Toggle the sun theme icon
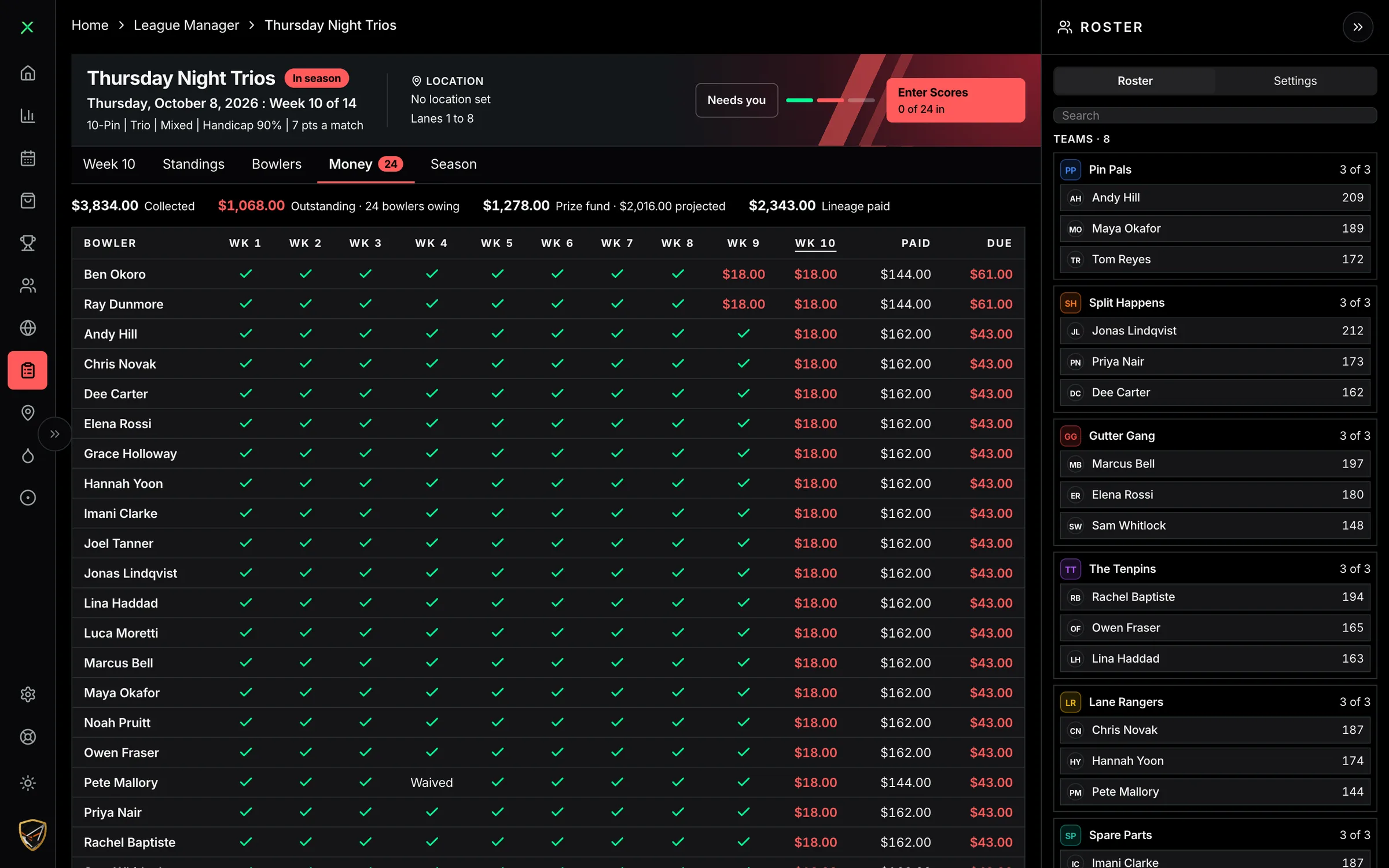 (x=28, y=783)
